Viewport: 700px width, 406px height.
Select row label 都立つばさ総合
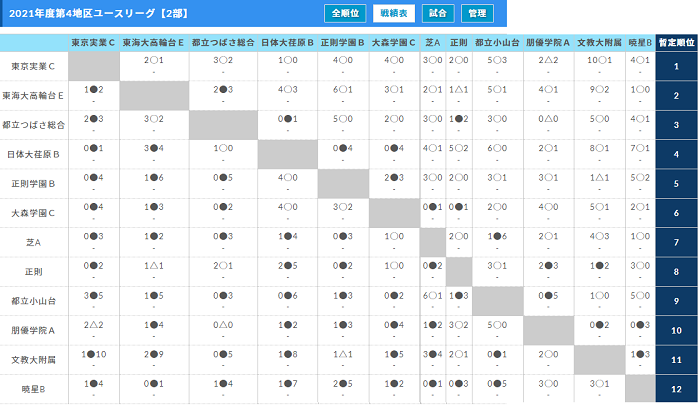pos(33,125)
